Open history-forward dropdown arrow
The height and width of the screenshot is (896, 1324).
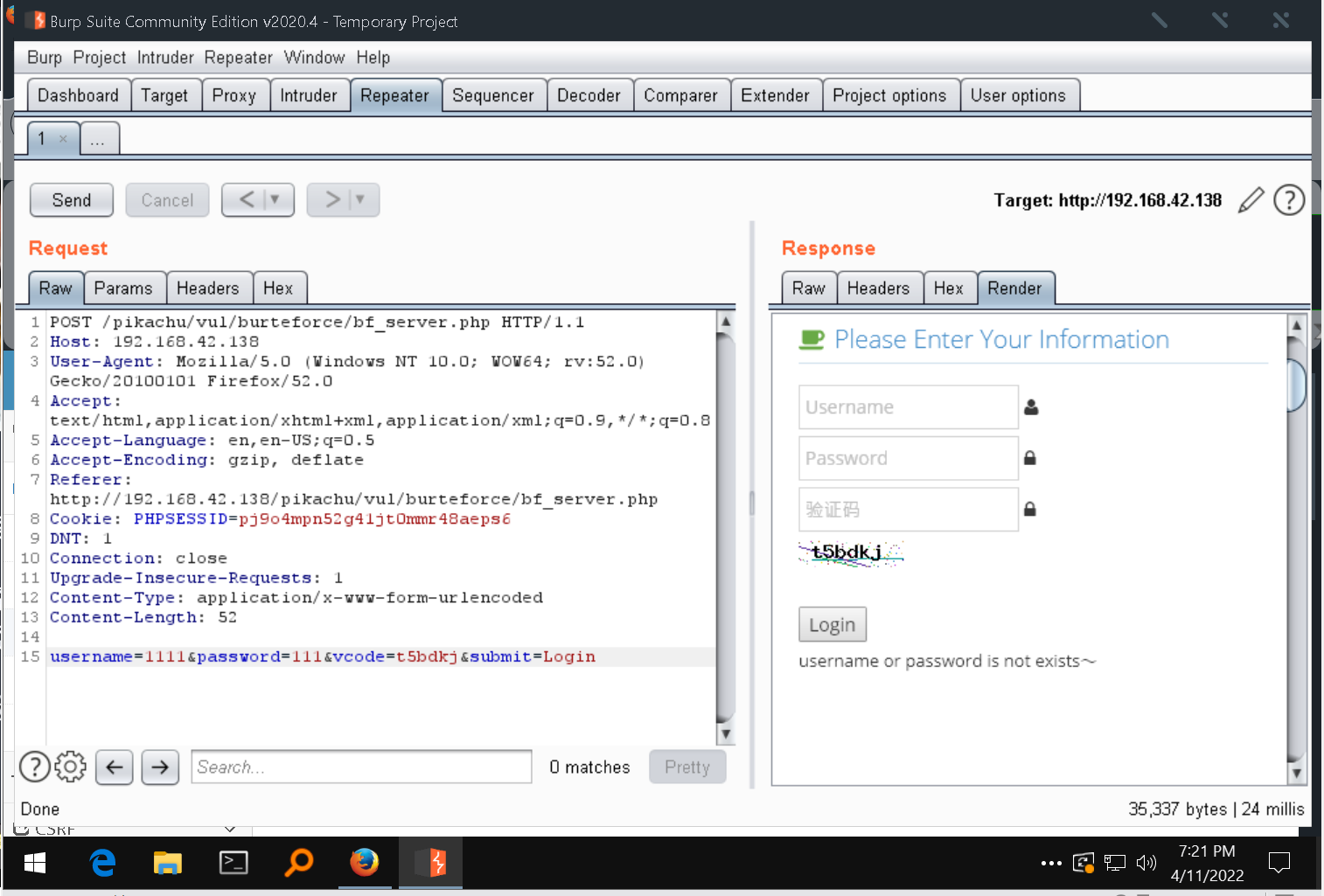pyautogui.click(x=359, y=200)
